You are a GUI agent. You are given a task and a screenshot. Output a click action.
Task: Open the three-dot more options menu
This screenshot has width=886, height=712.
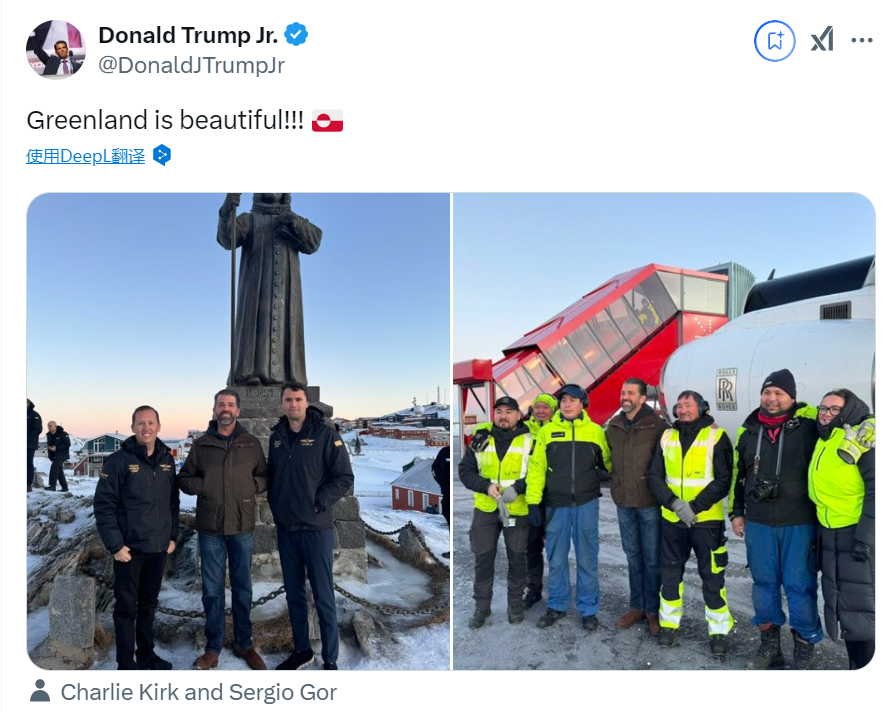(862, 40)
